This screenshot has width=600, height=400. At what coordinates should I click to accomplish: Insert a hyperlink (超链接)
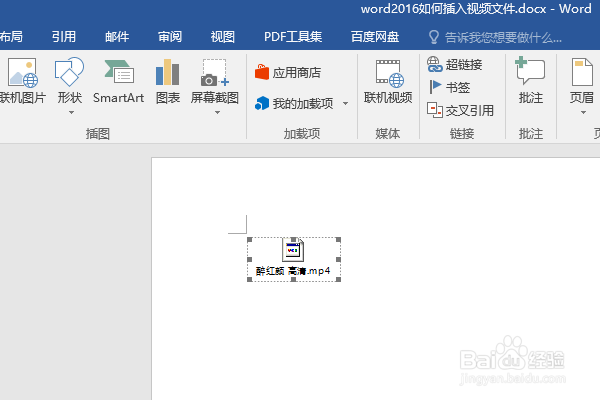(x=455, y=64)
